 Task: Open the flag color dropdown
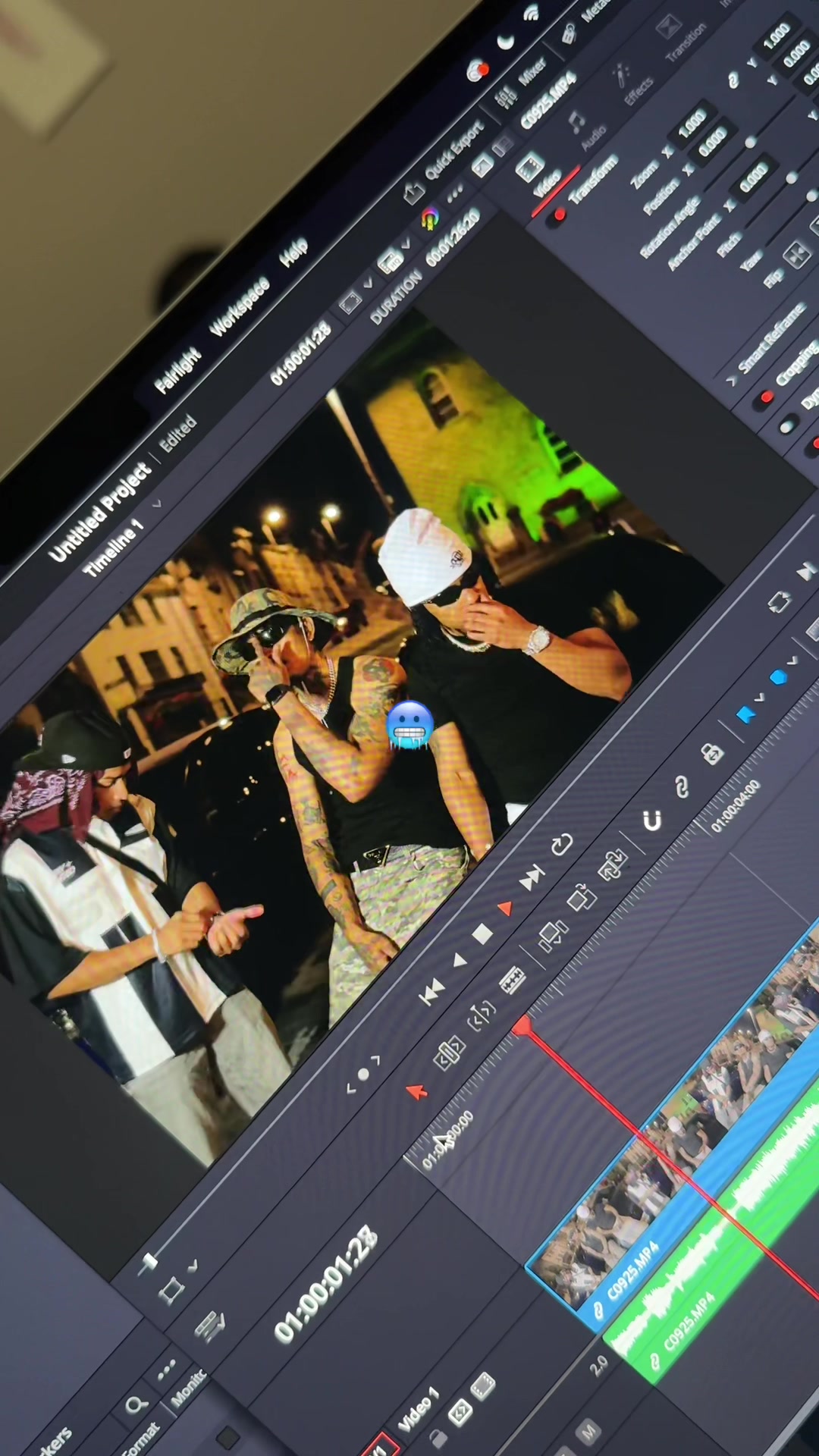click(760, 698)
